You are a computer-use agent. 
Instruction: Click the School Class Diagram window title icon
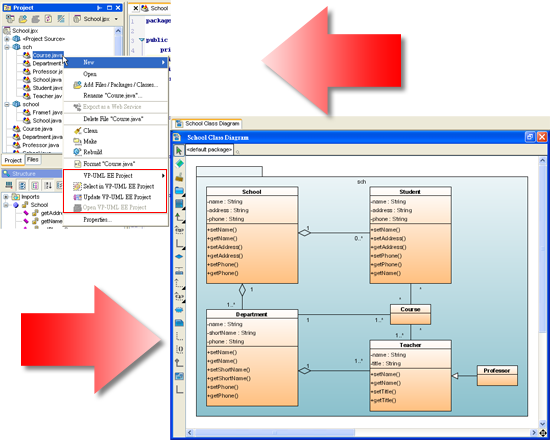tap(177, 137)
